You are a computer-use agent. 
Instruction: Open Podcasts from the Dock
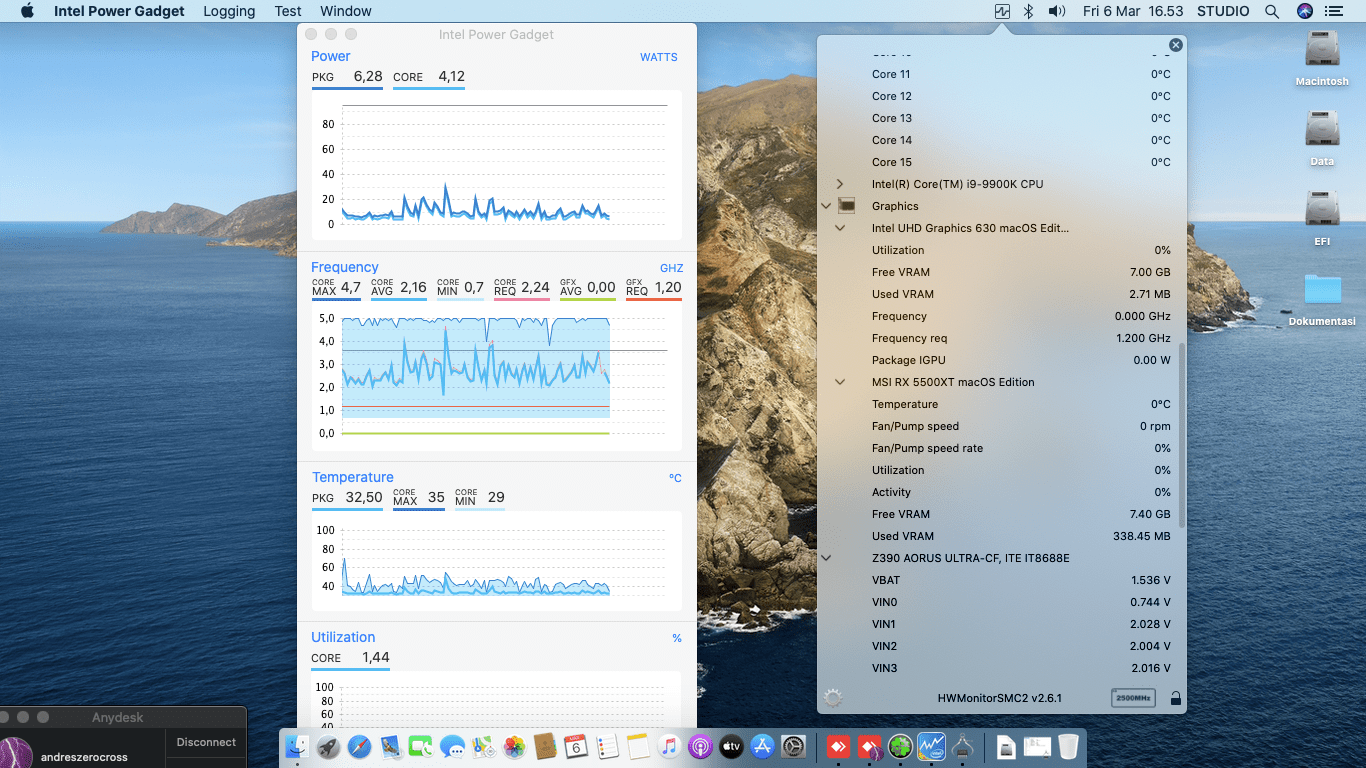pos(700,746)
